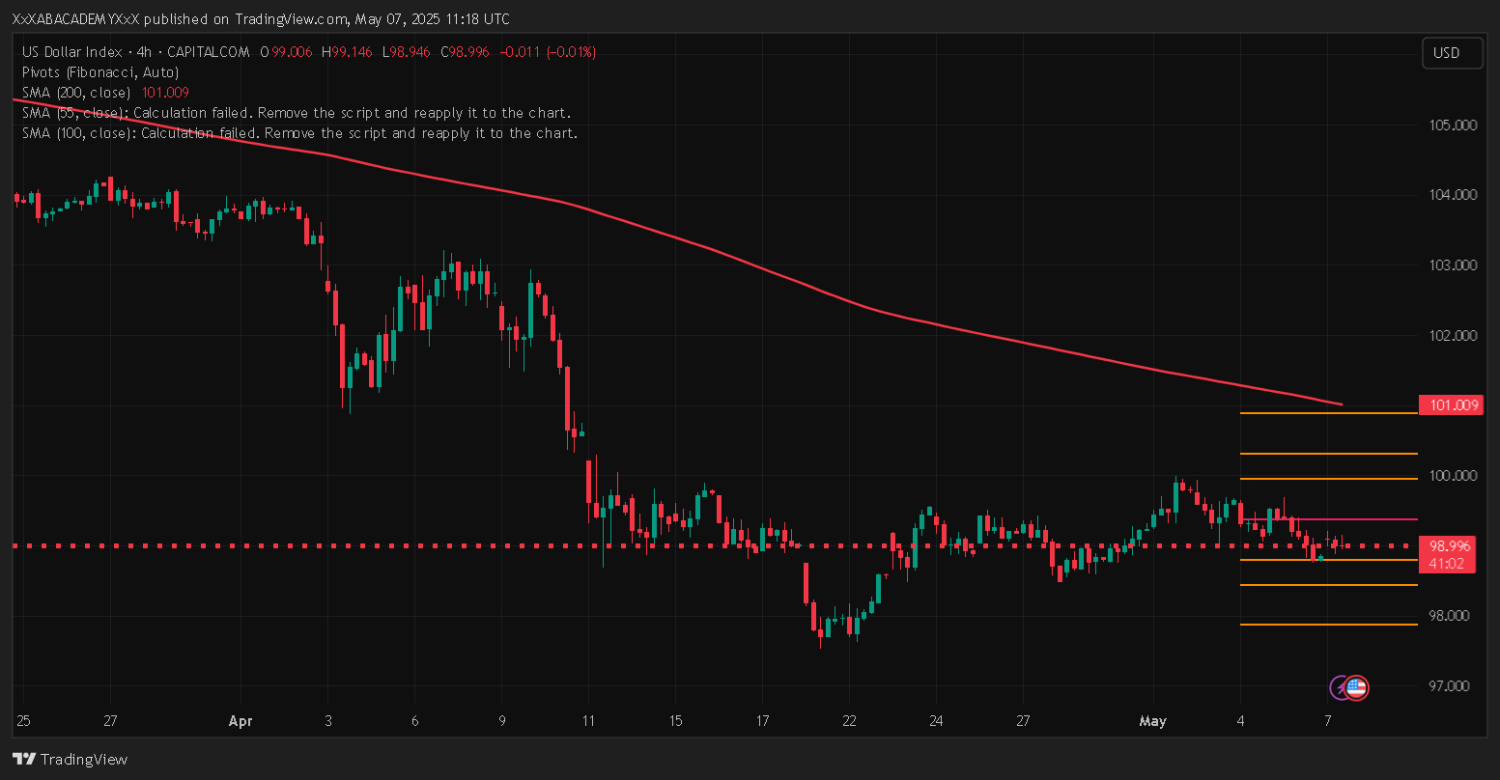Image resolution: width=1500 pixels, height=780 pixels.
Task: Click the 3 date label on time axis
Action: pyautogui.click(x=327, y=720)
